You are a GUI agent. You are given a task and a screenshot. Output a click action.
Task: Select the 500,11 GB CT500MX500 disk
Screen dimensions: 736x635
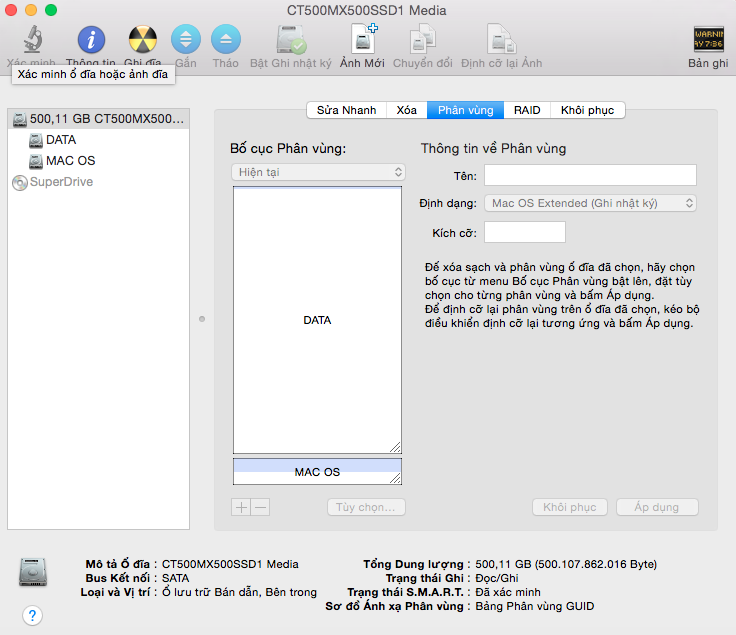[99, 119]
